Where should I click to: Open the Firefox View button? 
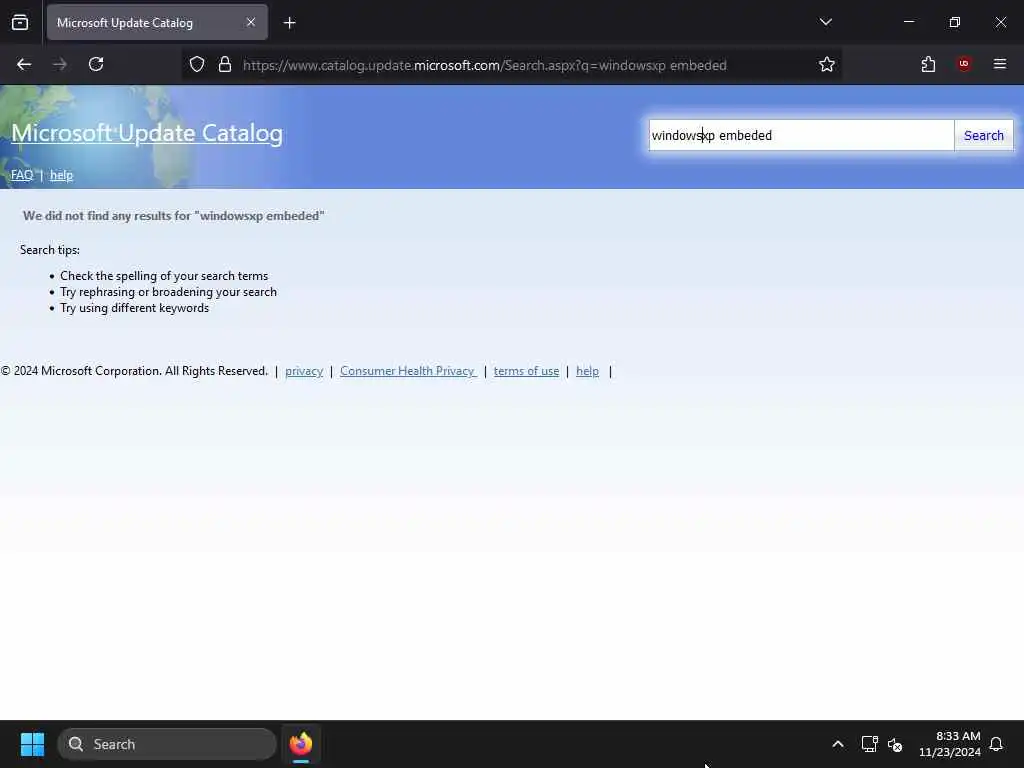[x=20, y=22]
